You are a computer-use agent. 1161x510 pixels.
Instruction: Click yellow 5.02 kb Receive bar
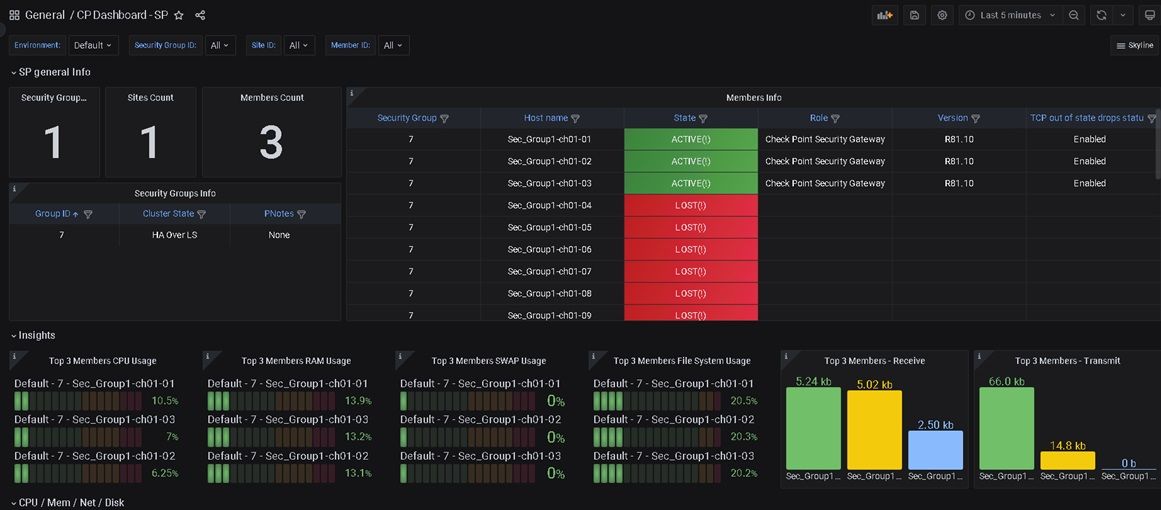[x=874, y=430]
